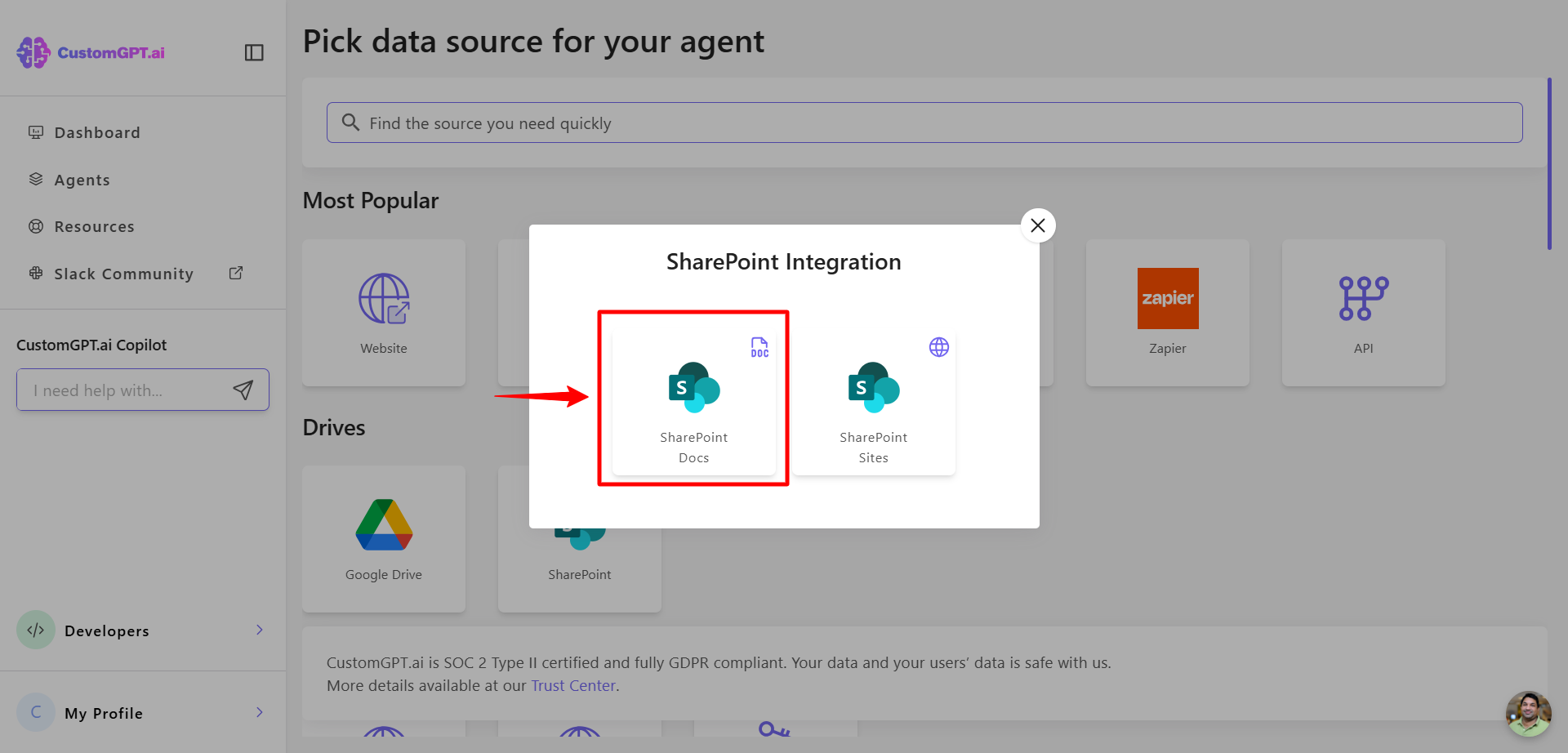Click the Website globe icon
This screenshot has height=753, width=1568.
coord(384,299)
